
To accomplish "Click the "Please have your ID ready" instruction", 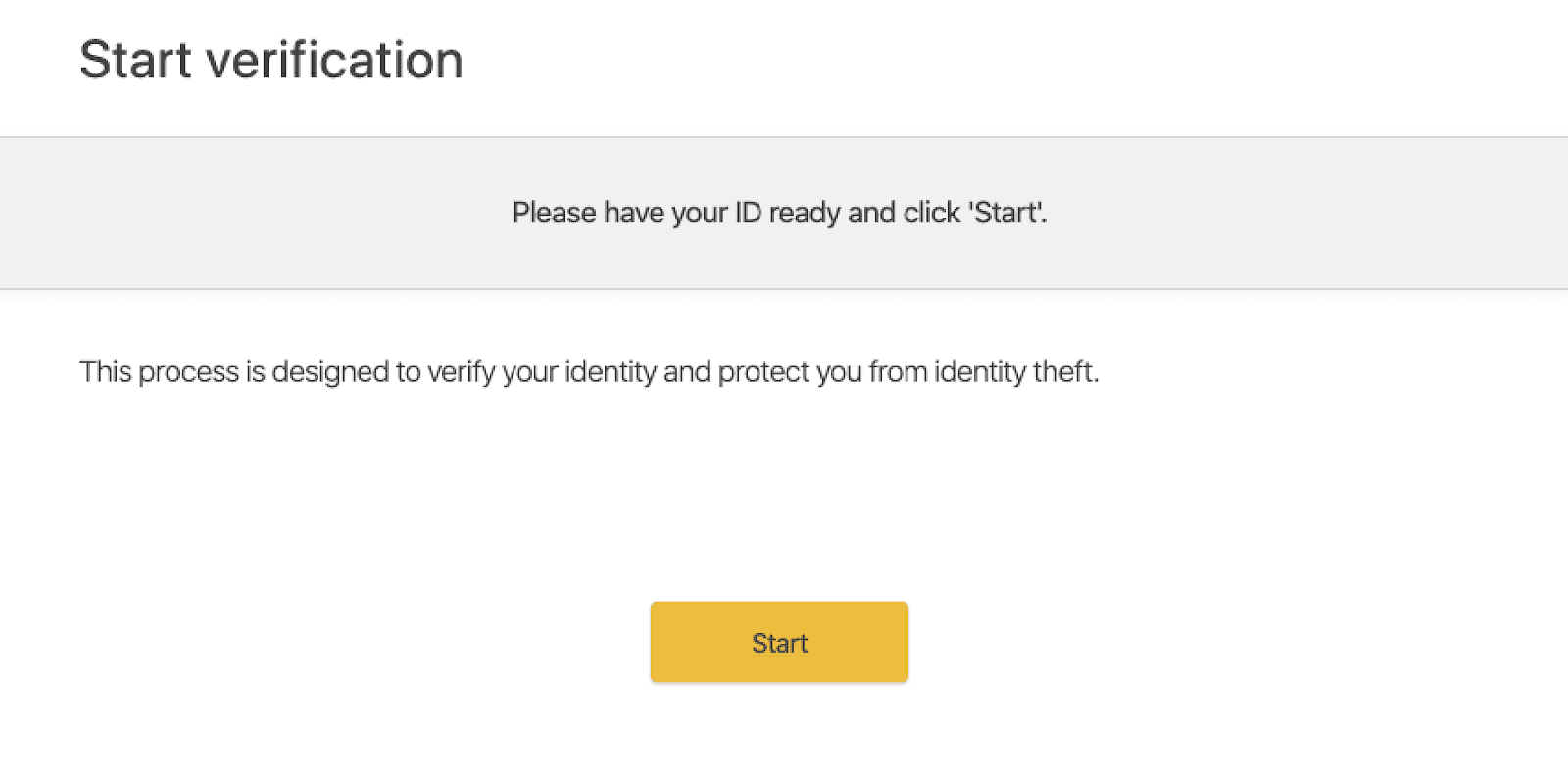I will point(779,213).
